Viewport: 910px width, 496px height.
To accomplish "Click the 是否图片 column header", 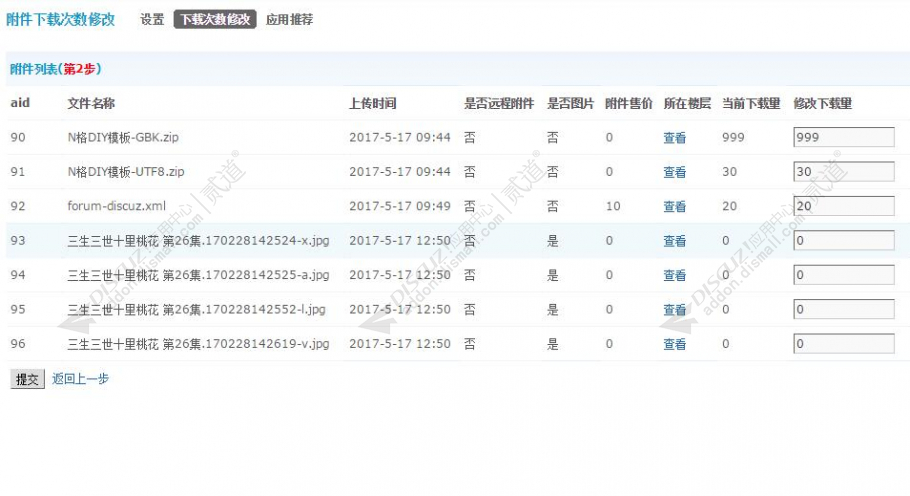I will (570, 103).
